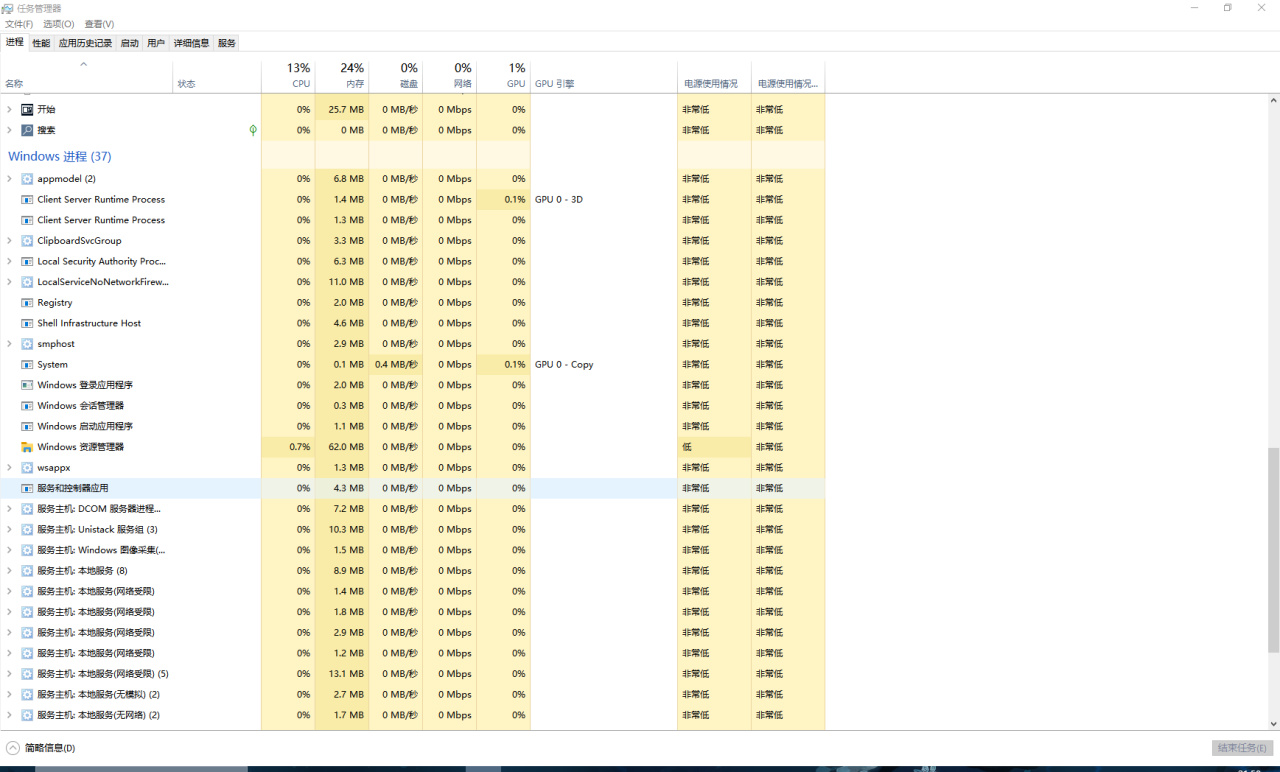Expand the Local Security Authority Process entry
1280x772 pixels.
[10, 261]
